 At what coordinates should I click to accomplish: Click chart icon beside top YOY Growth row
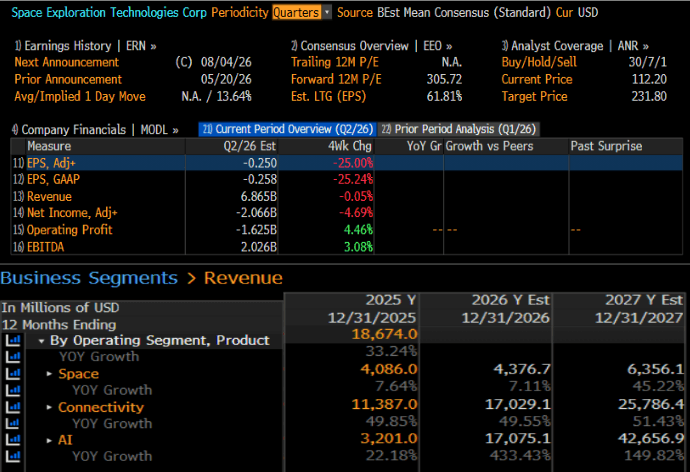(13, 357)
